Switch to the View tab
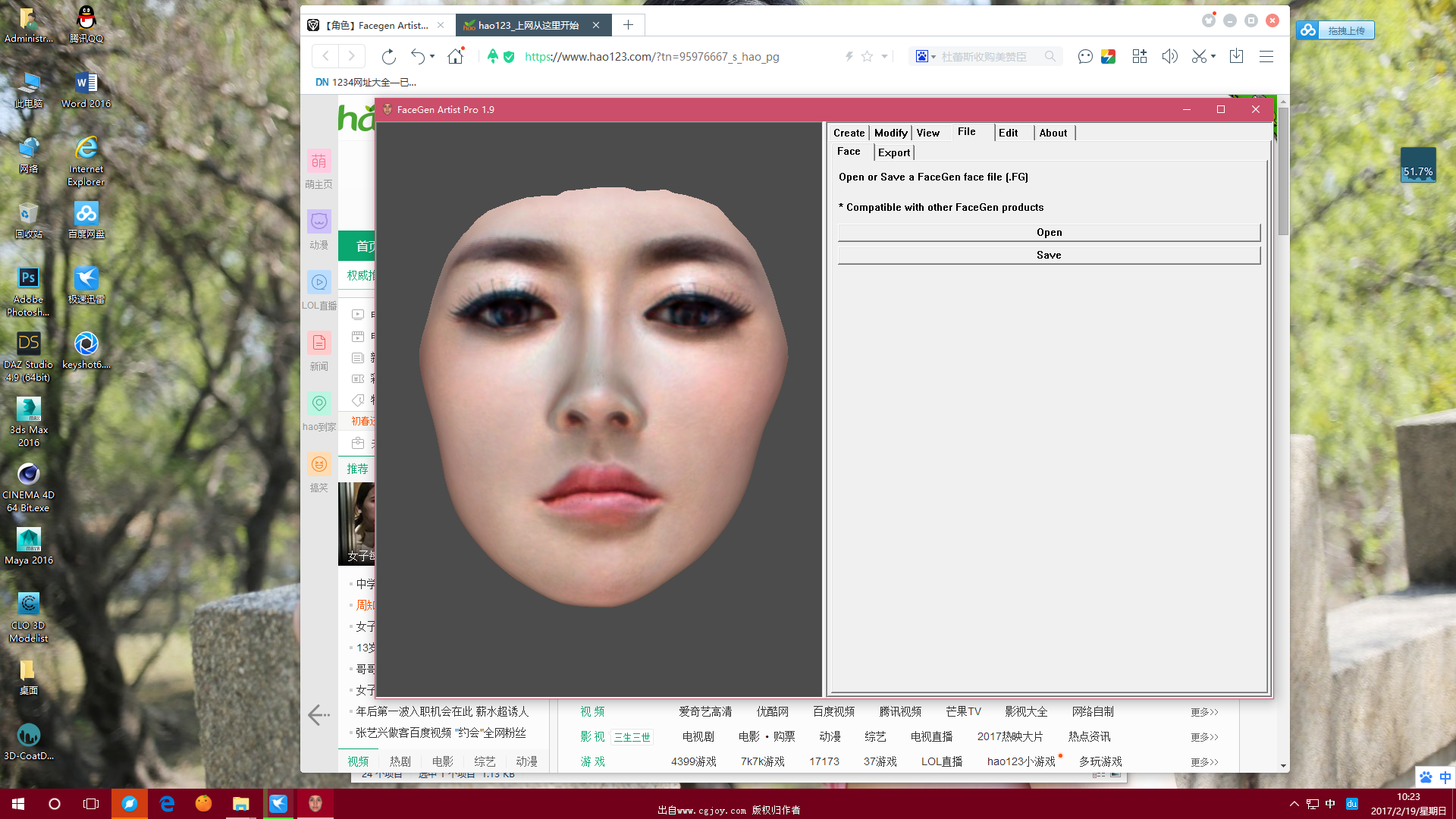This screenshot has width=1456, height=819. (927, 133)
